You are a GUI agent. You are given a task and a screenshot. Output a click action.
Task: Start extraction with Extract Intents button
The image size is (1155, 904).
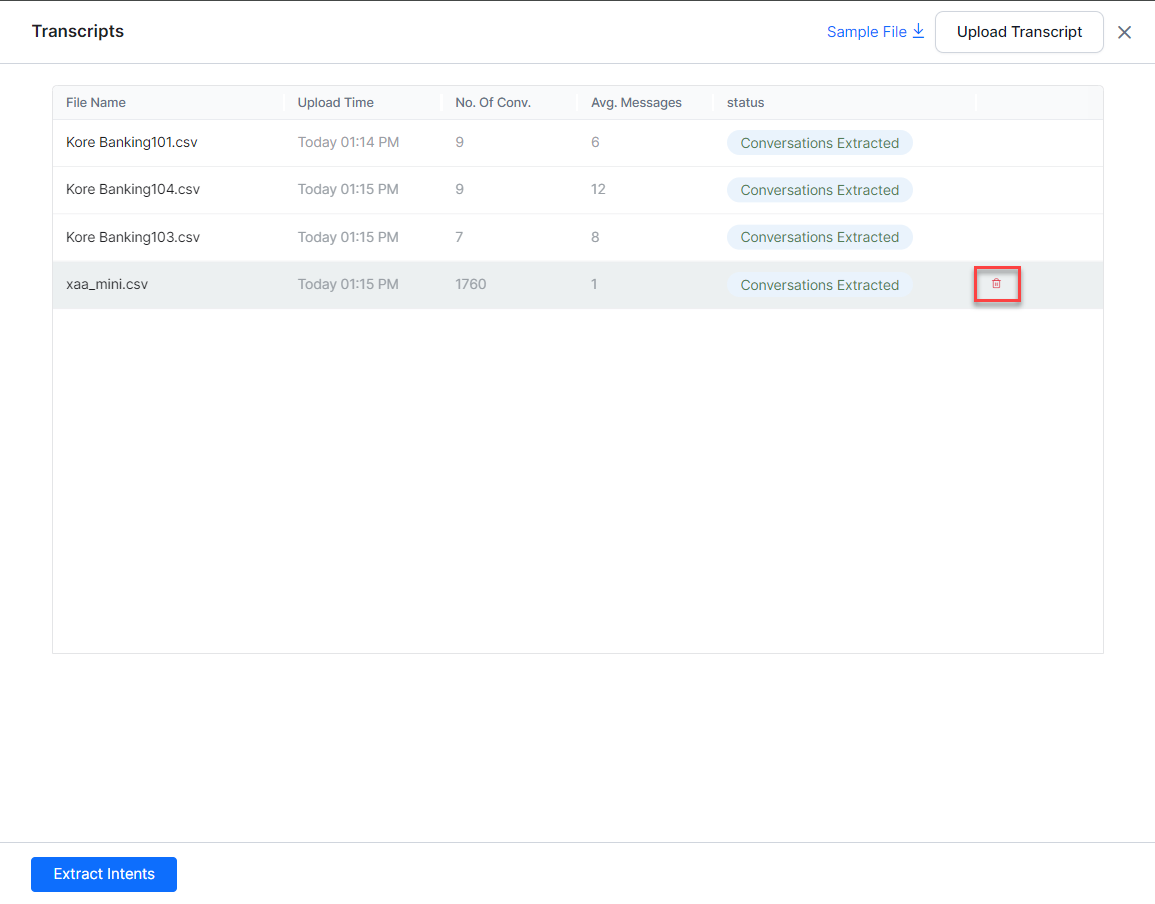click(x=104, y=874)
